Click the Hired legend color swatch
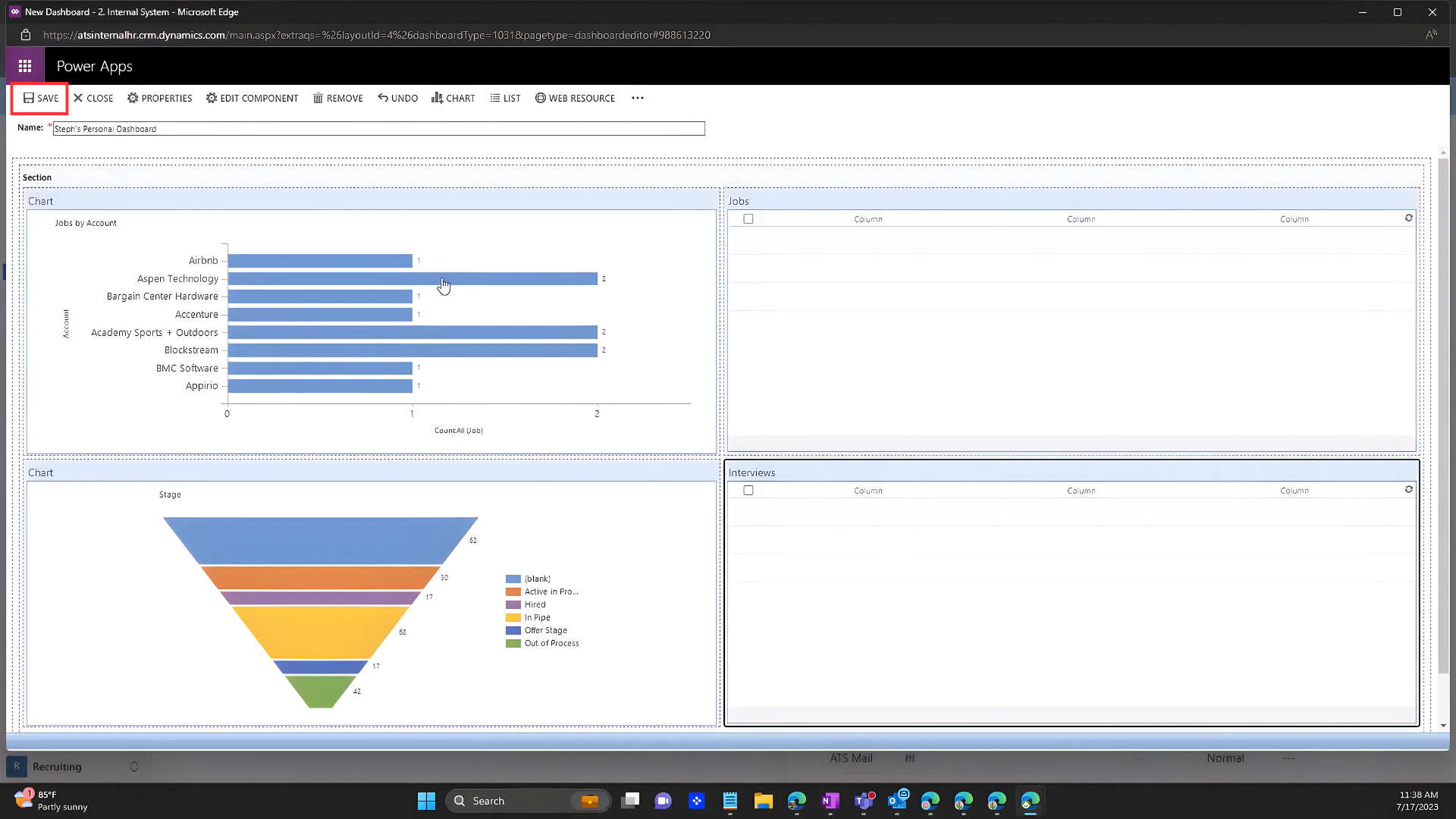The image size is (1456, 819). [513, 605]
